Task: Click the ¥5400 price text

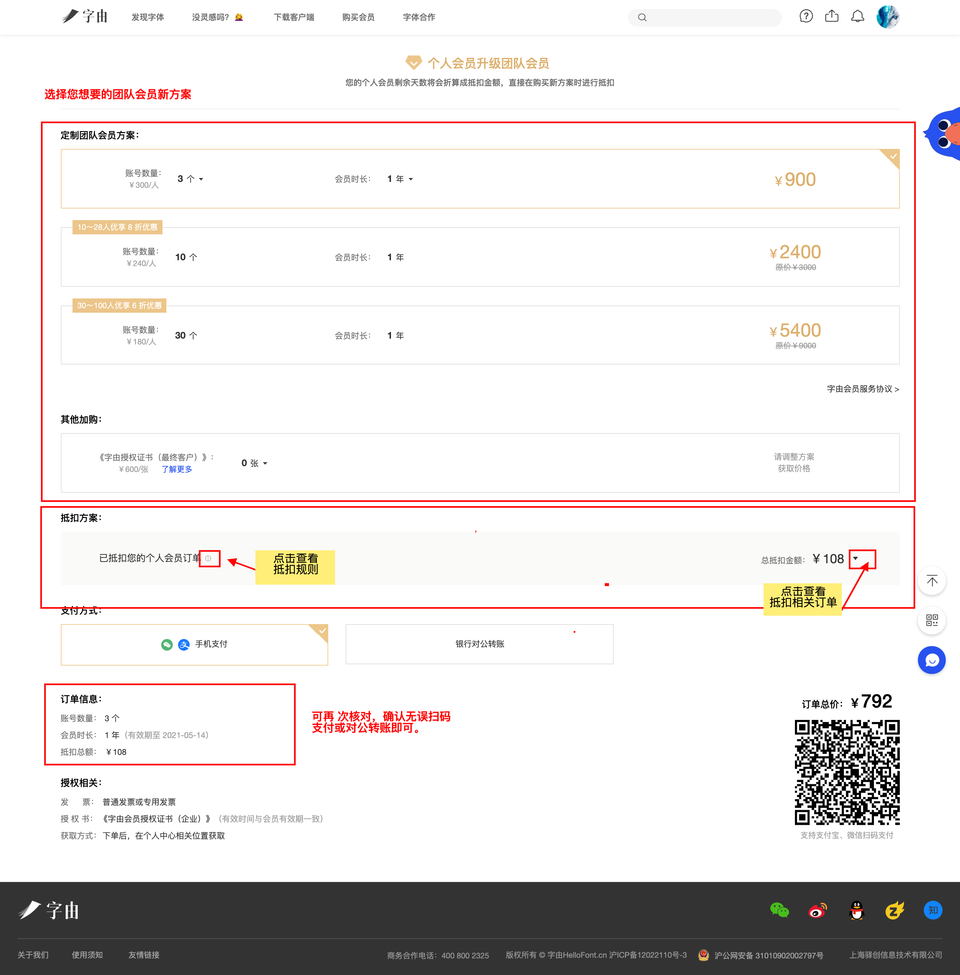Action: [795, 330]
